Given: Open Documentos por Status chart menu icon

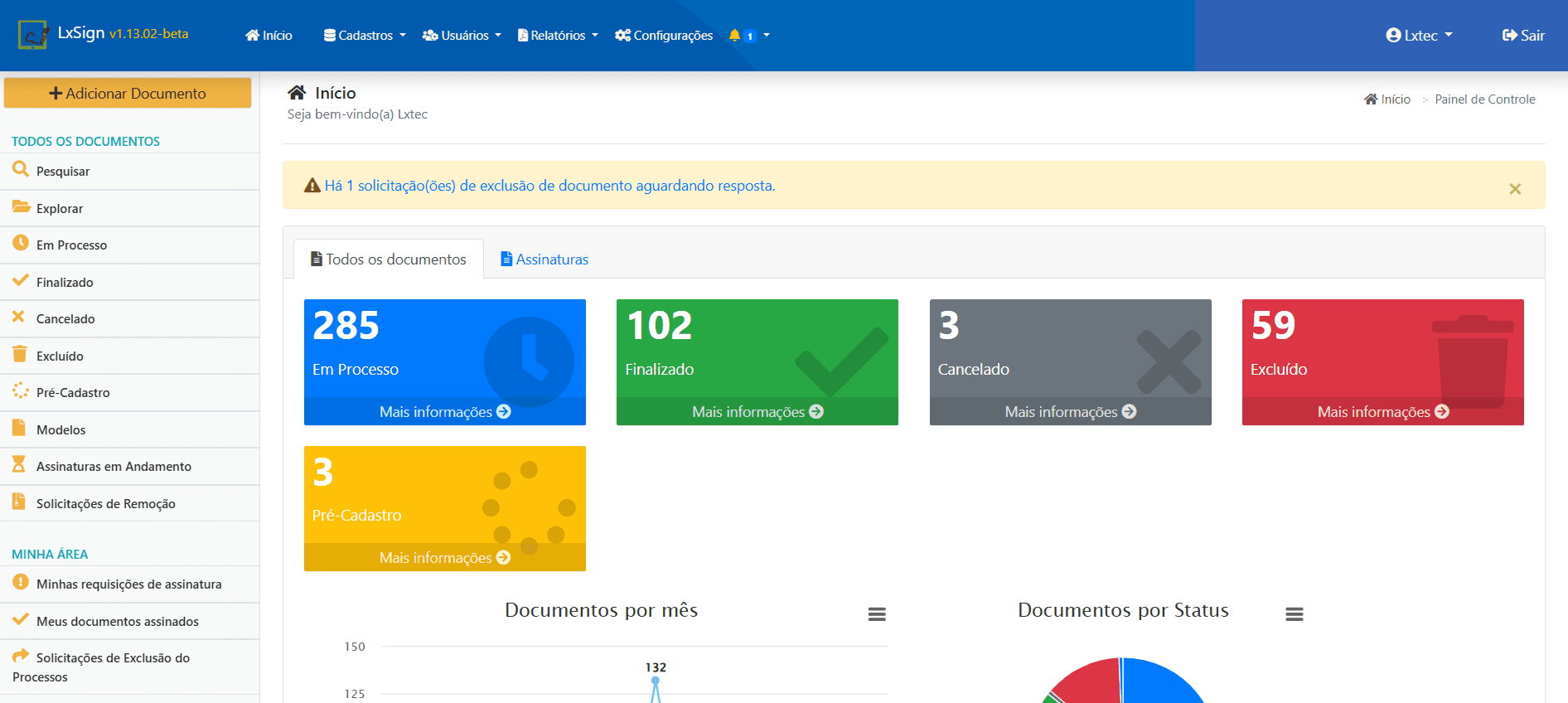Looking at the screenshot, I should click(1294, 614).
